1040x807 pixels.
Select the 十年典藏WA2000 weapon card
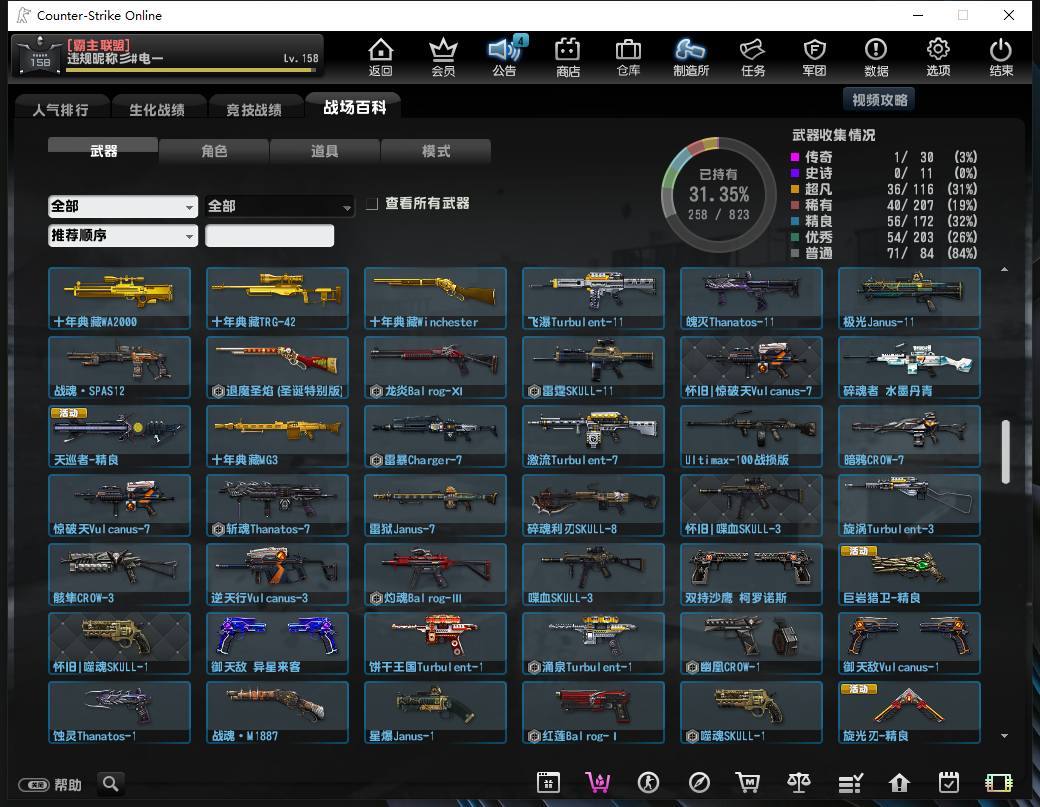(119, 298)
